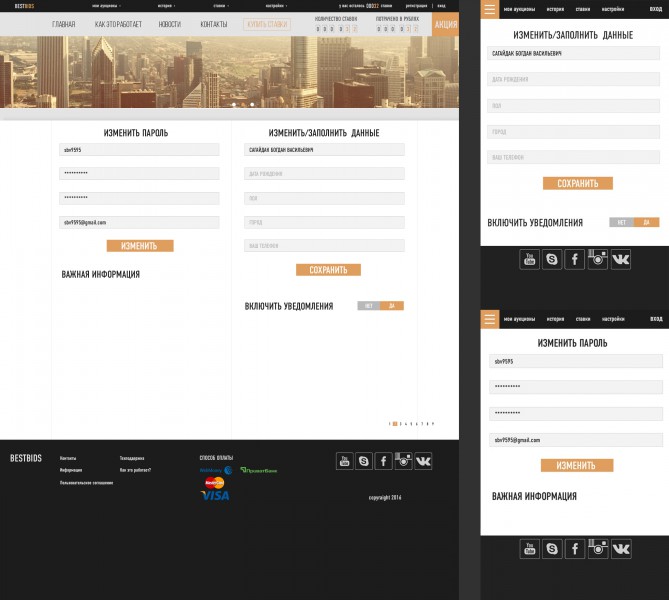Expand 'мои аукционы' dropdown in desktop top bar
Viewport: 669px width, 600px height.
(106, 6)
